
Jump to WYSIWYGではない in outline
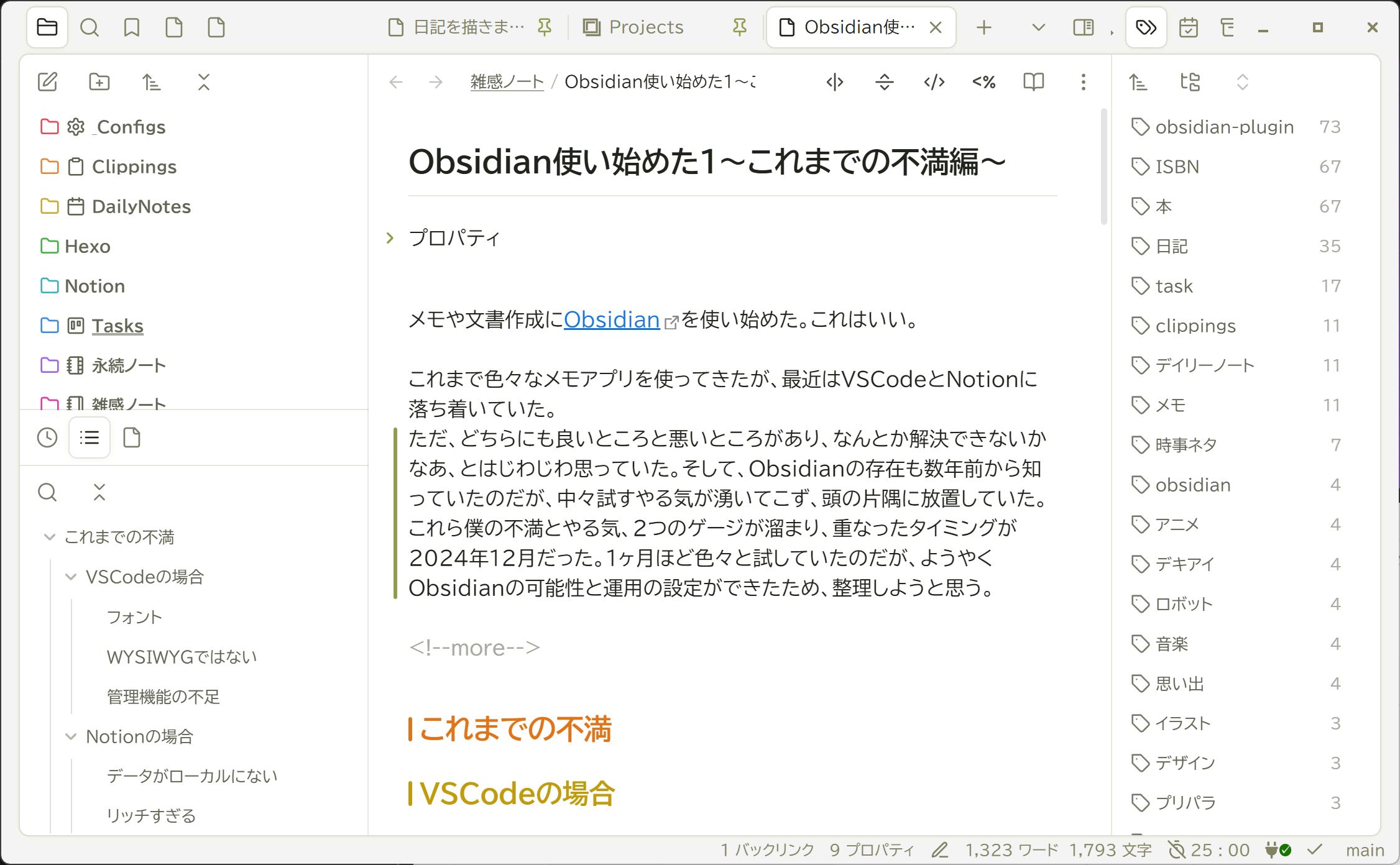tap(182, 657)
